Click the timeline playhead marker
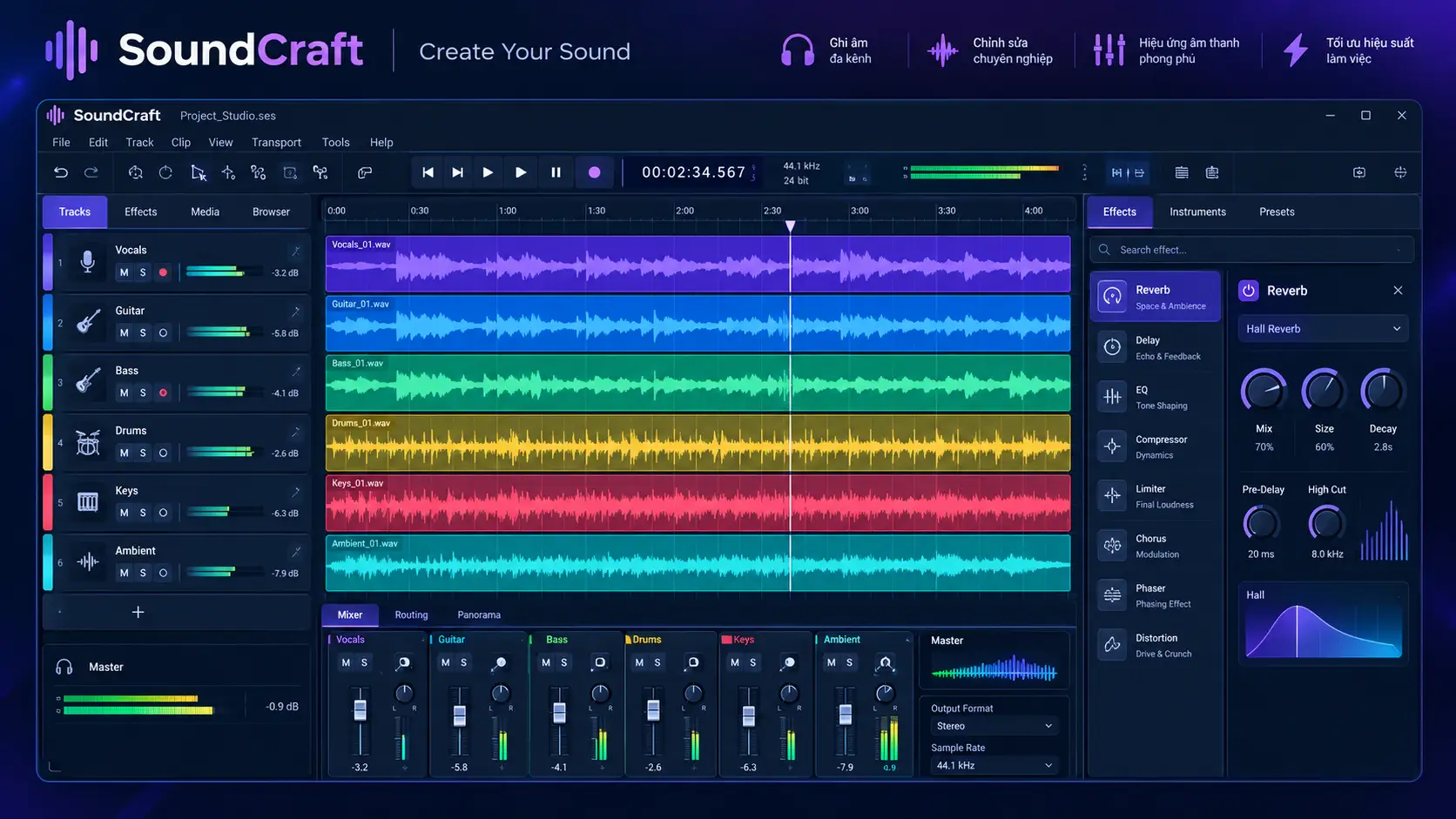Viewport: 1456px width, 819px height. click(x=790, y=226)
